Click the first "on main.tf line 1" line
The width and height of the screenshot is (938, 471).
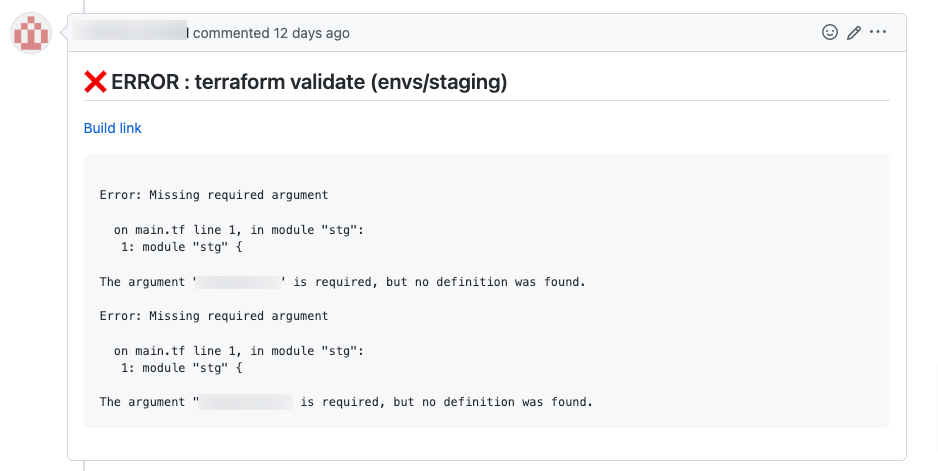(238, 229)
